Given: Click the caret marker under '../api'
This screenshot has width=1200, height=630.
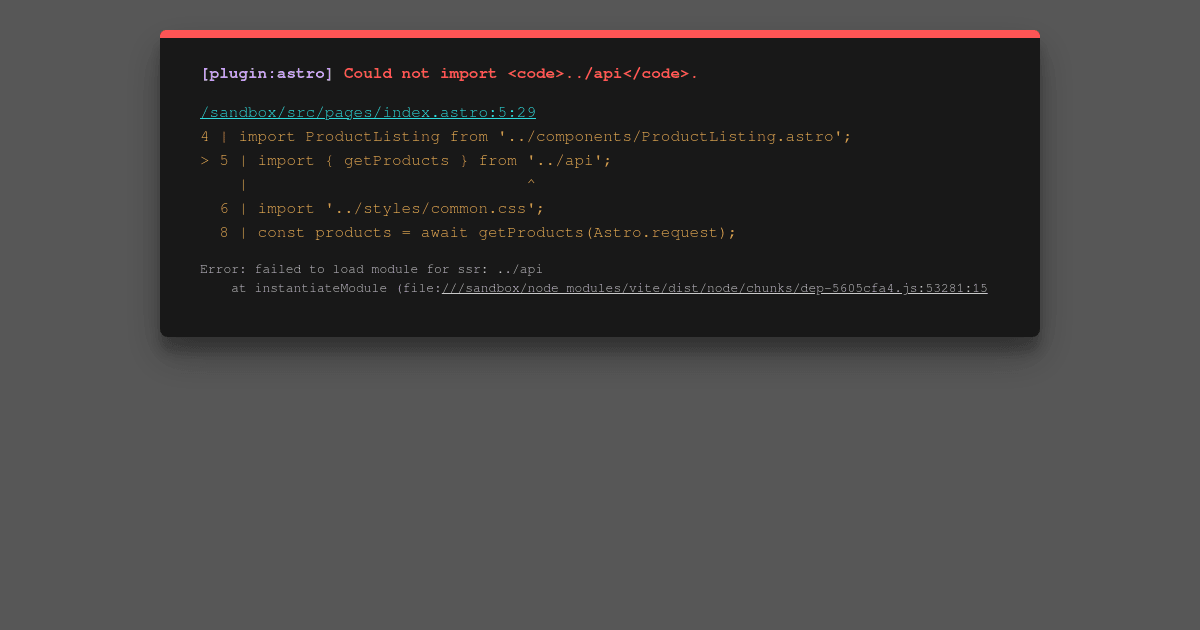Looking at the screenshot, I should pyautogui.click(x=531, y=181).
